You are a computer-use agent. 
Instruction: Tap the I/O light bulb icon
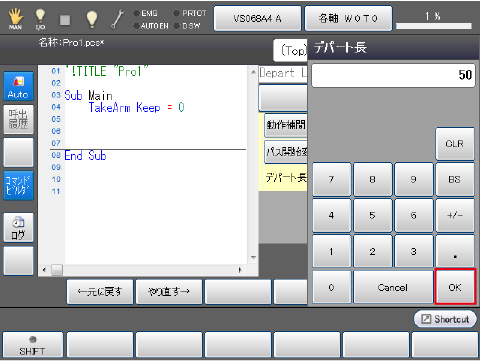coord(40,19)
